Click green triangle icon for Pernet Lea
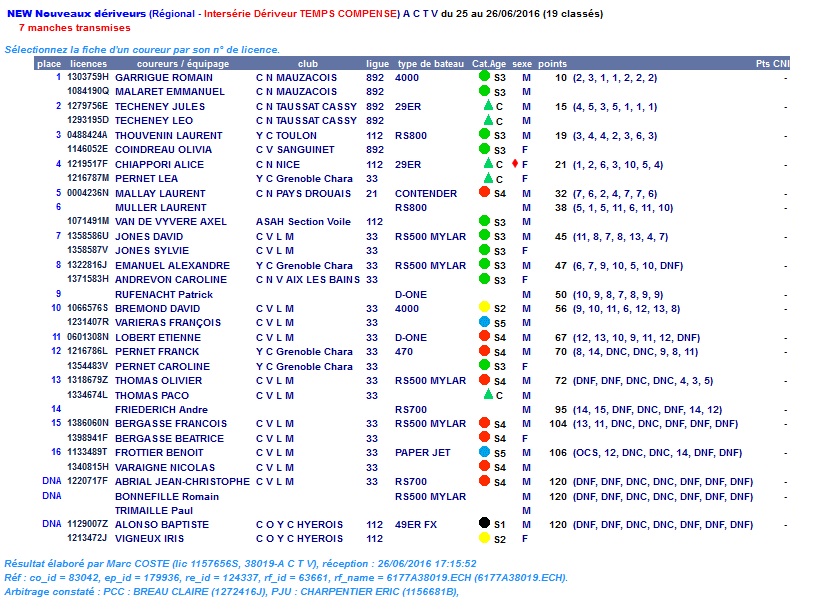The width and height of the screenshot is (821, 609). [x=488, y=178]
